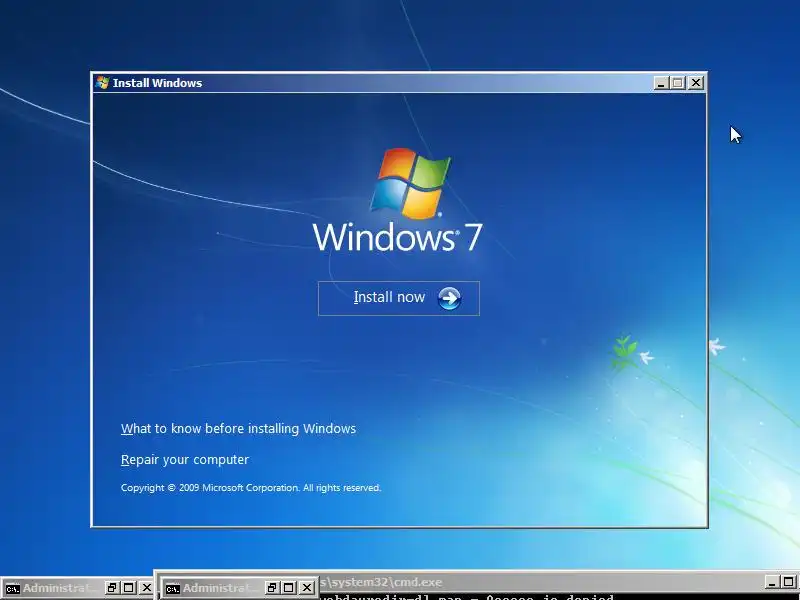Open What to know before installing Windows
800x600 pixels.
238,429
